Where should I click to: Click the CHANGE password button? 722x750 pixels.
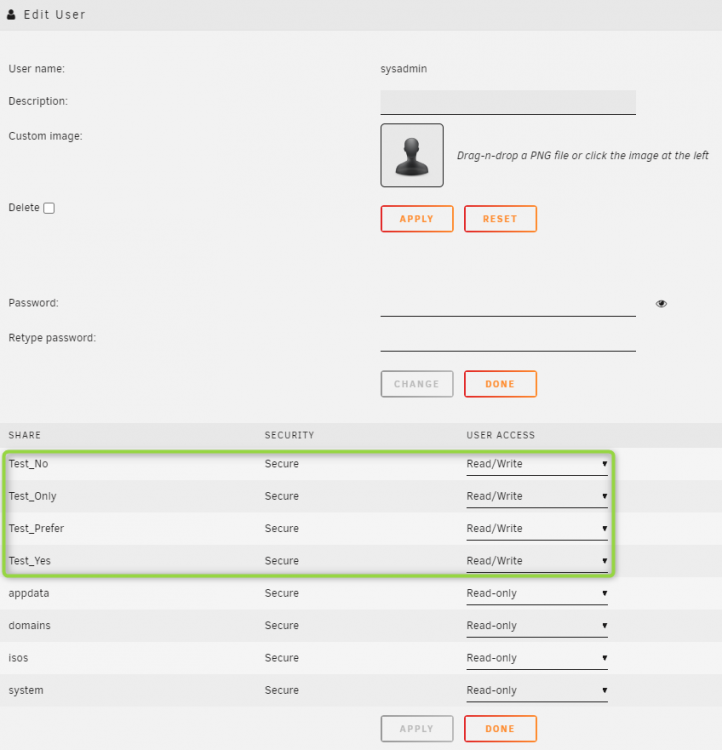click(x=417, y=384)
